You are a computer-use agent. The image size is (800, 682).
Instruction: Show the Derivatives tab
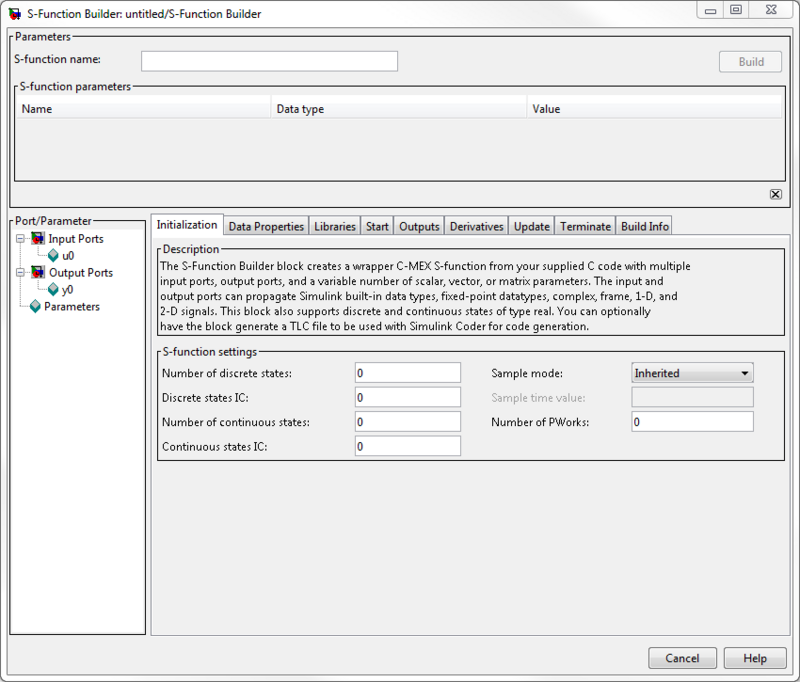(477, 227)
